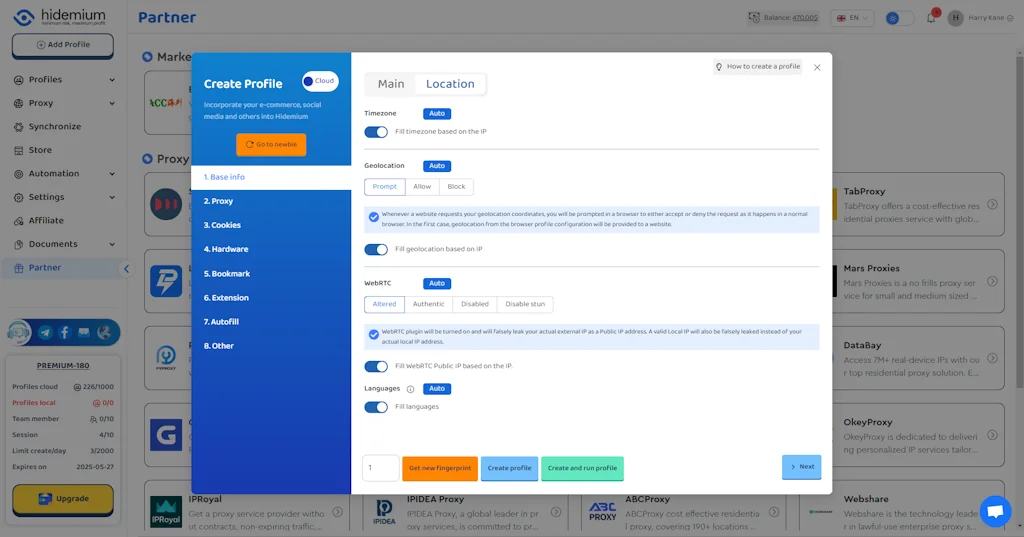Select Disable stun WebRTC mode

coord(525,304)
